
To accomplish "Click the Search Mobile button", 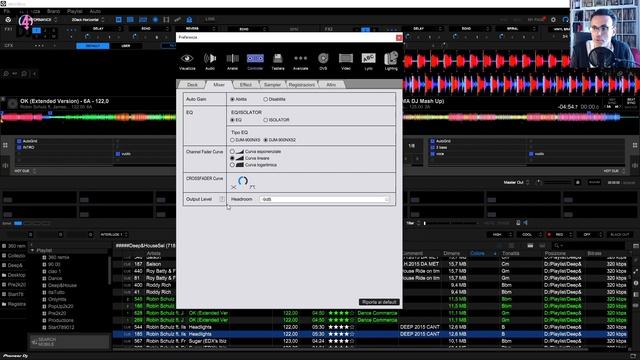I will pyautogui.click(x=69, y=342).
